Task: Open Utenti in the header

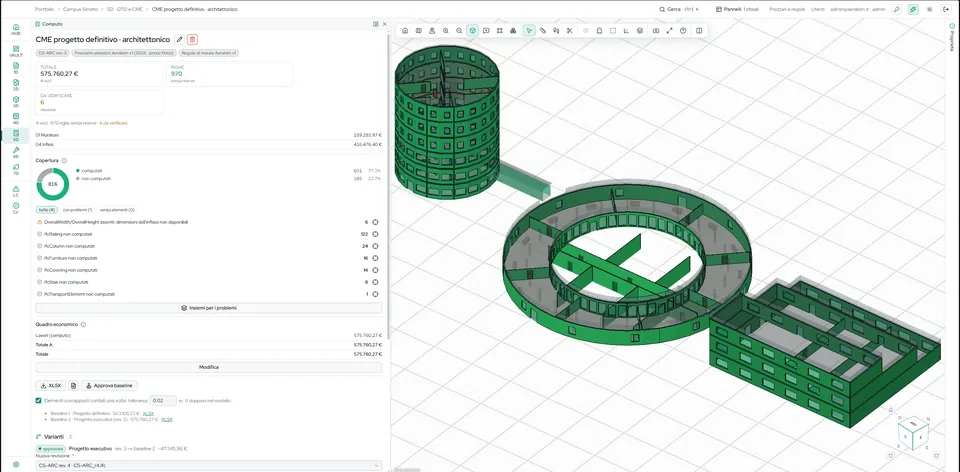Action: [817, 9]
